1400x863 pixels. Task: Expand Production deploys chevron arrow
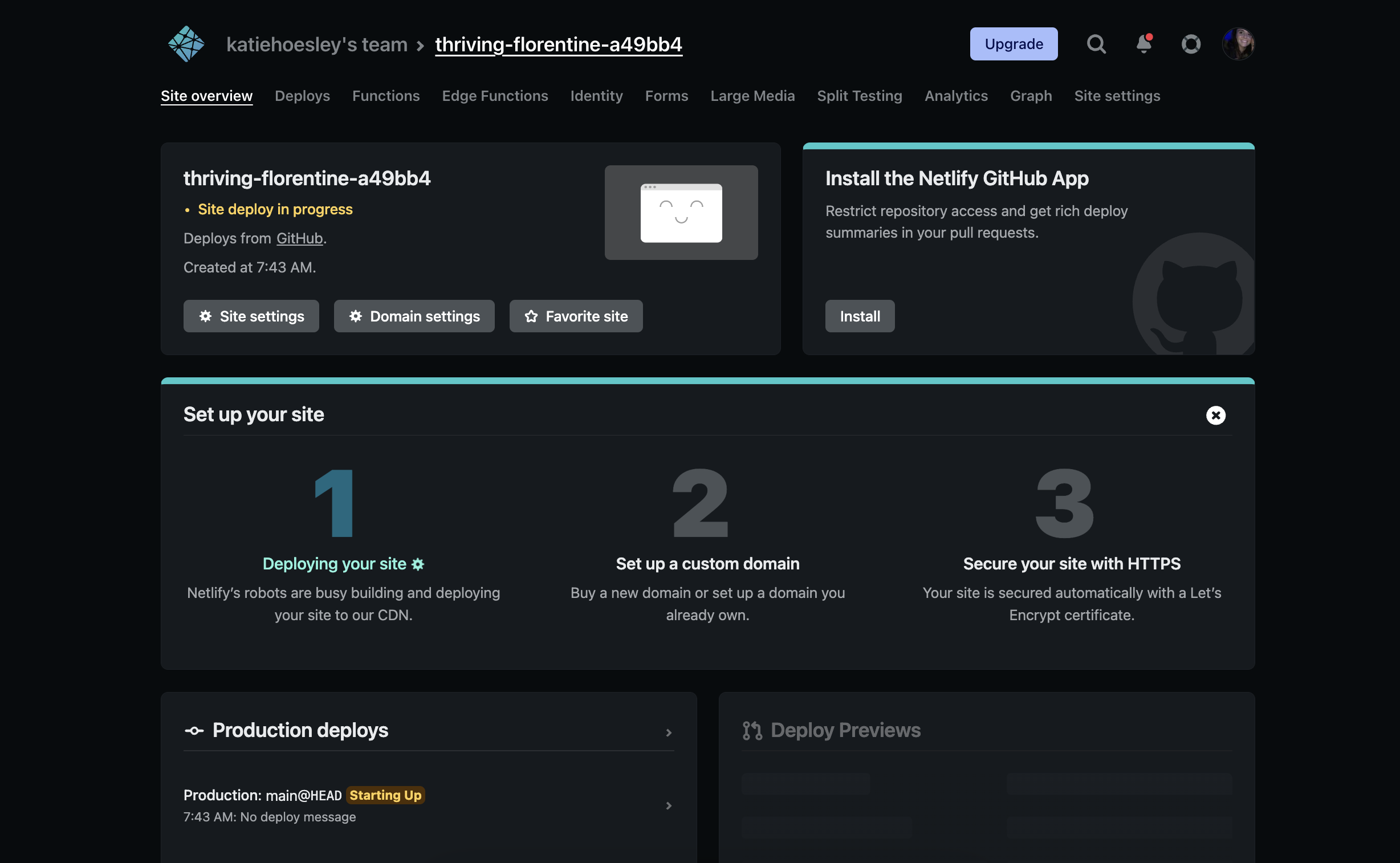(669, 732)
